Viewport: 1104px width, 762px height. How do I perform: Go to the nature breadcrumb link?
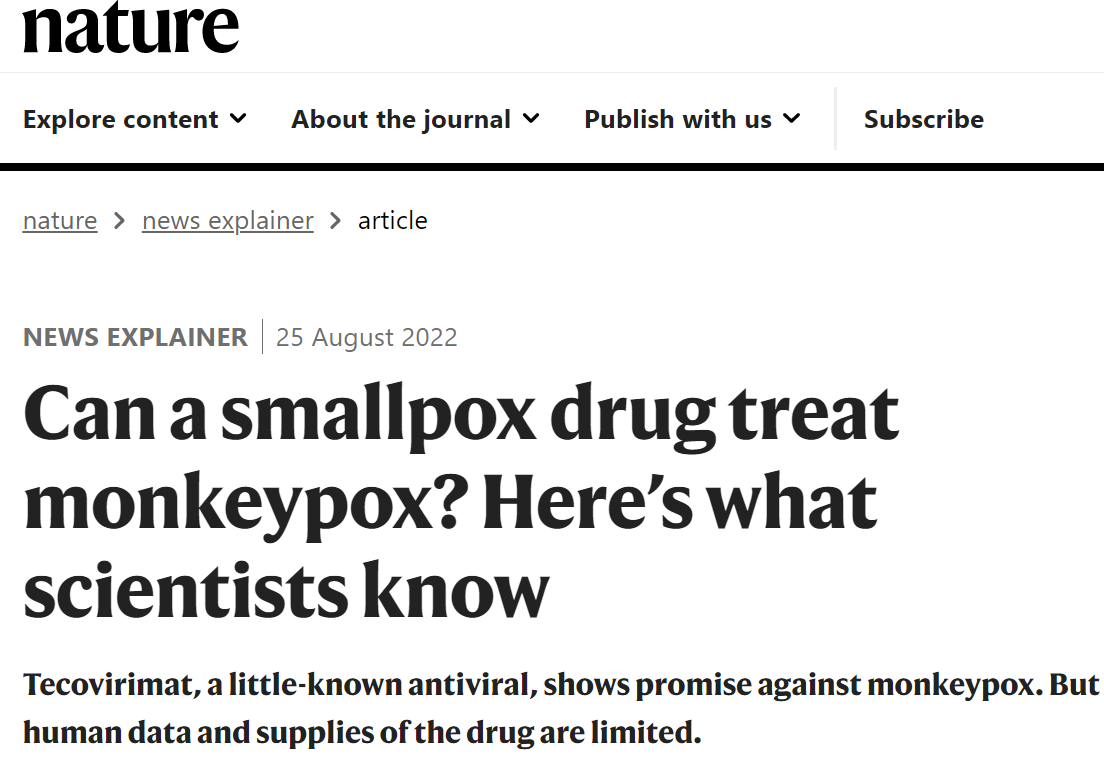pos(60,220)
